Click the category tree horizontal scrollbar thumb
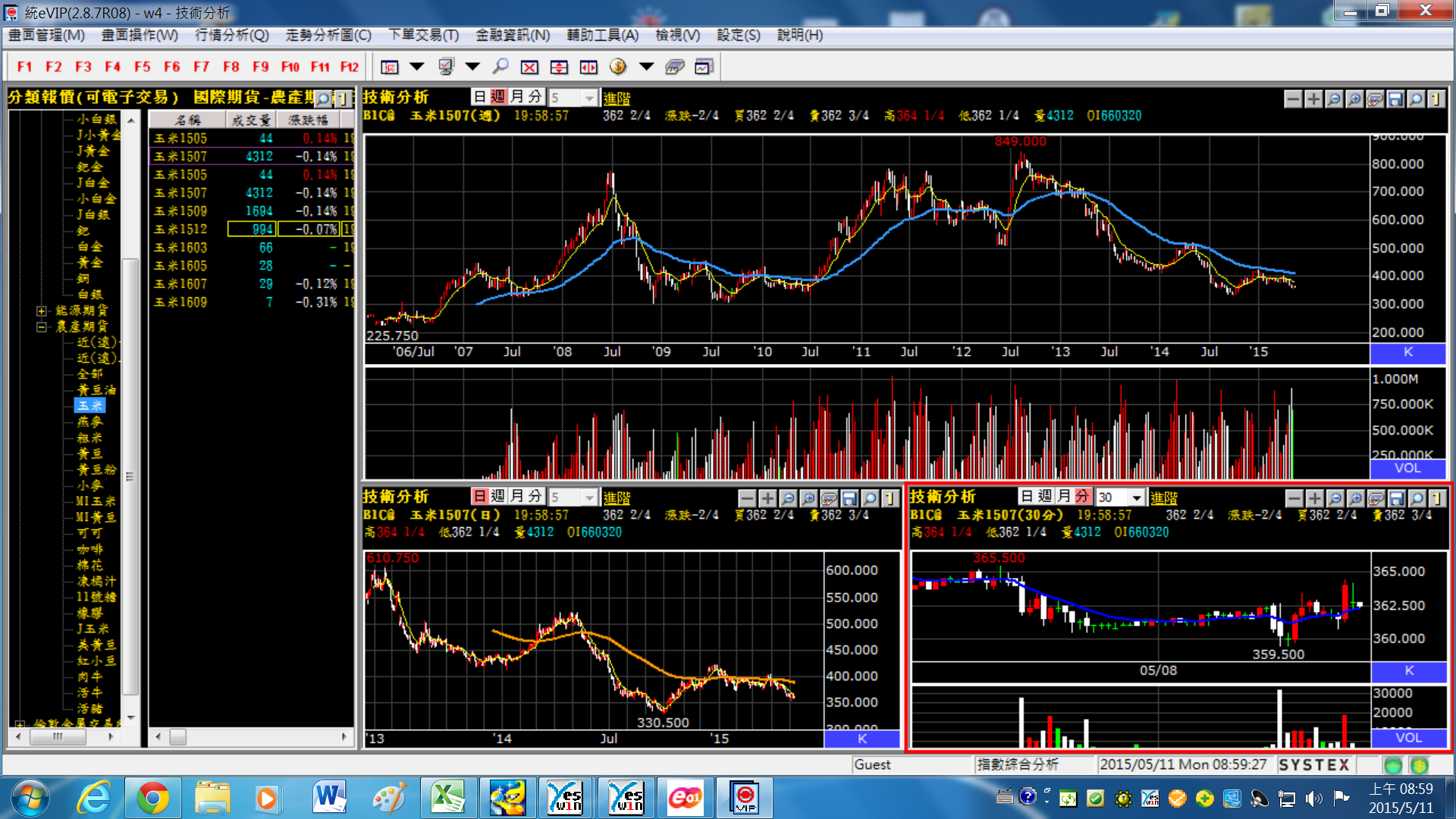Viewport: 1456px width, 819px height. click(58, 736)
